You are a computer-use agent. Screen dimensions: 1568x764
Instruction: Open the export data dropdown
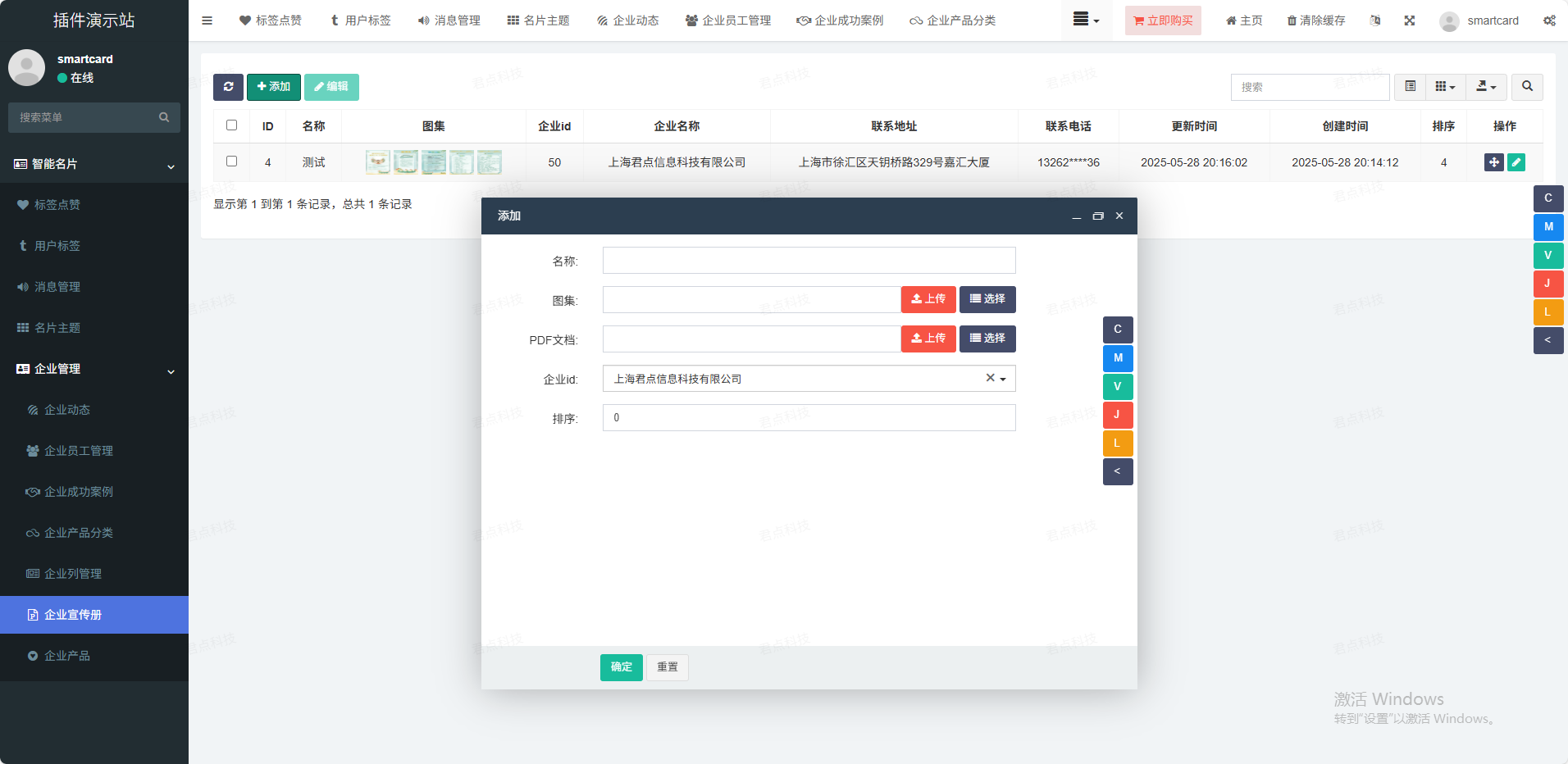(x=1486, y=87)
